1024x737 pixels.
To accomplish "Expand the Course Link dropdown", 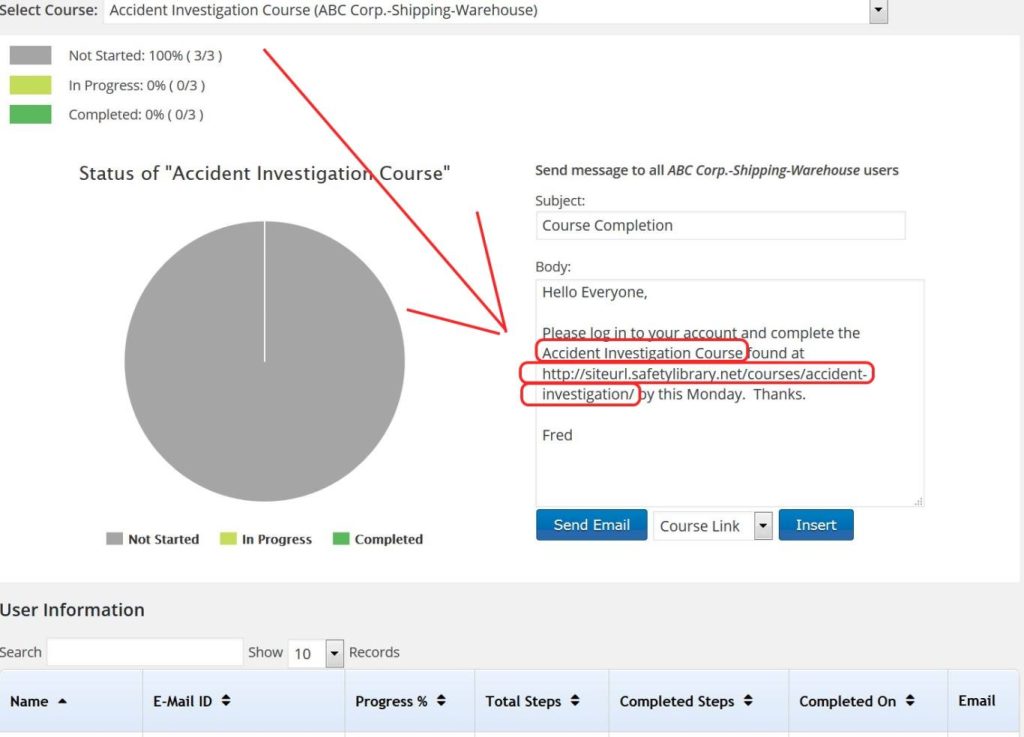I will click(762, 526).
